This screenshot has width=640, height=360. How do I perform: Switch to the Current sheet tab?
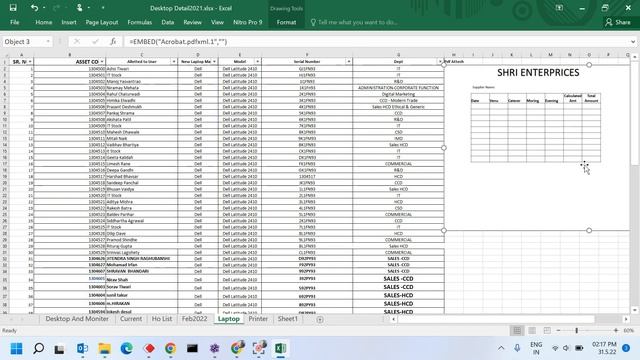[131, 319]
